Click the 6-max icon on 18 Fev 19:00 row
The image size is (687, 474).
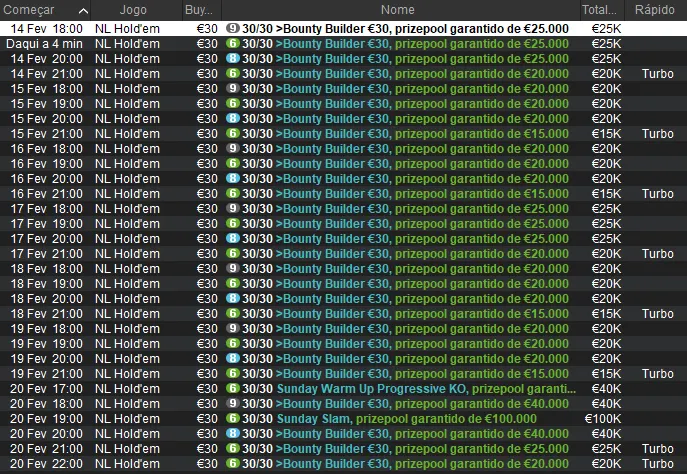[x=233, y=283]
